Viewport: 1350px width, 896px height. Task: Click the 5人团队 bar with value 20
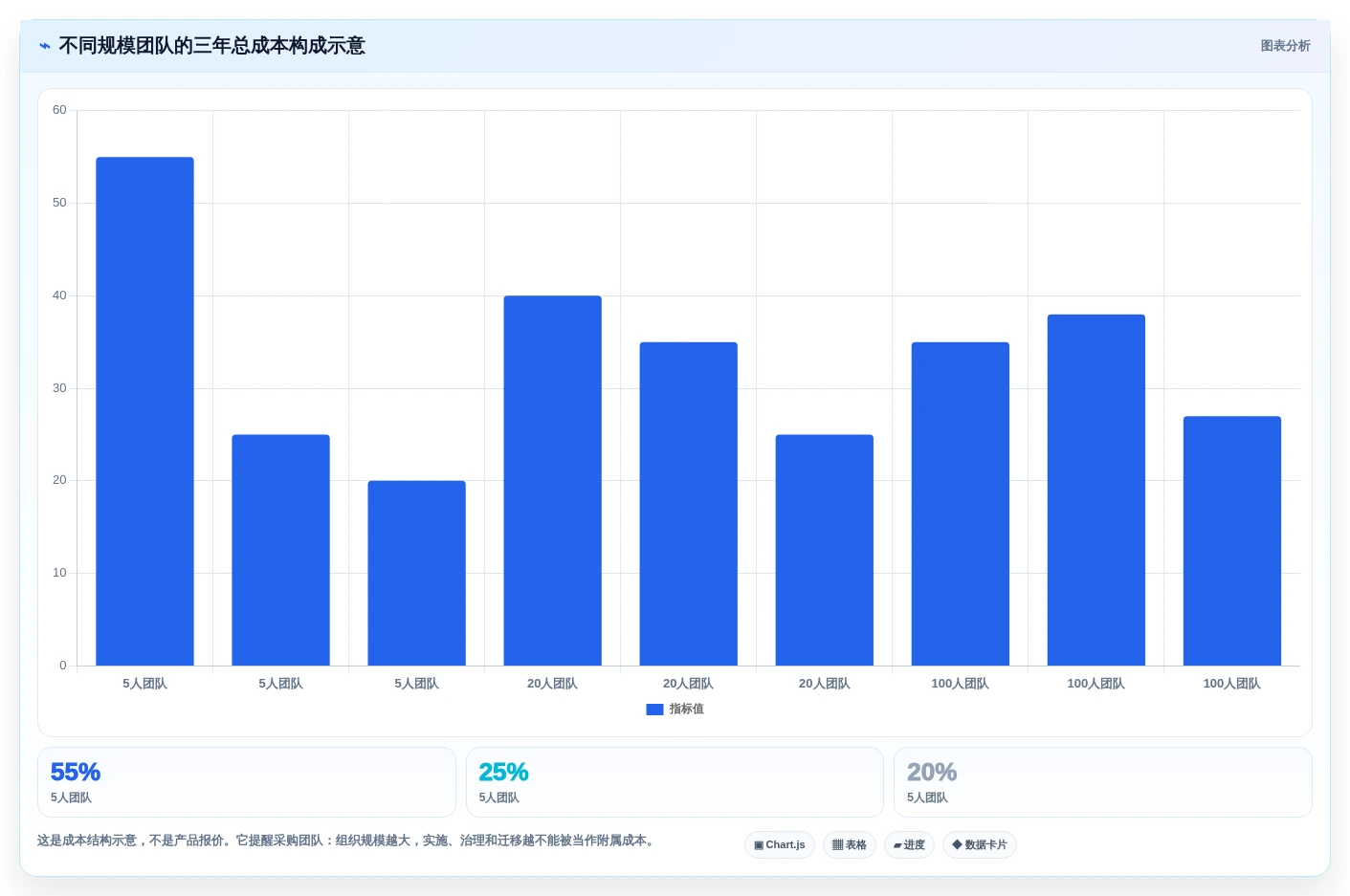[416, 573]
